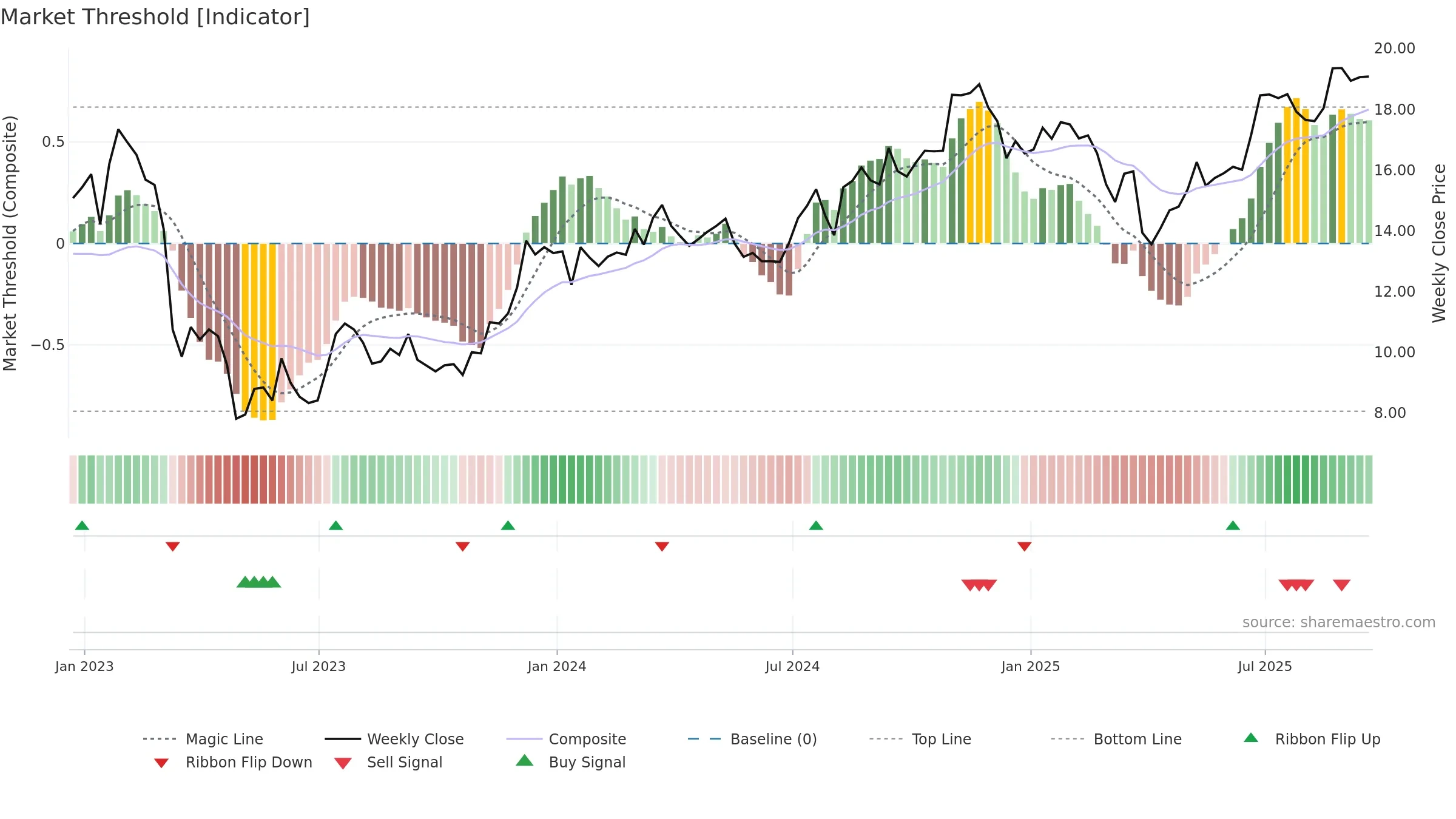The height and width of the screenshot is (819, 1456).
Task: Click the 18.00 price axis tick
Action: pos(1395,110)
